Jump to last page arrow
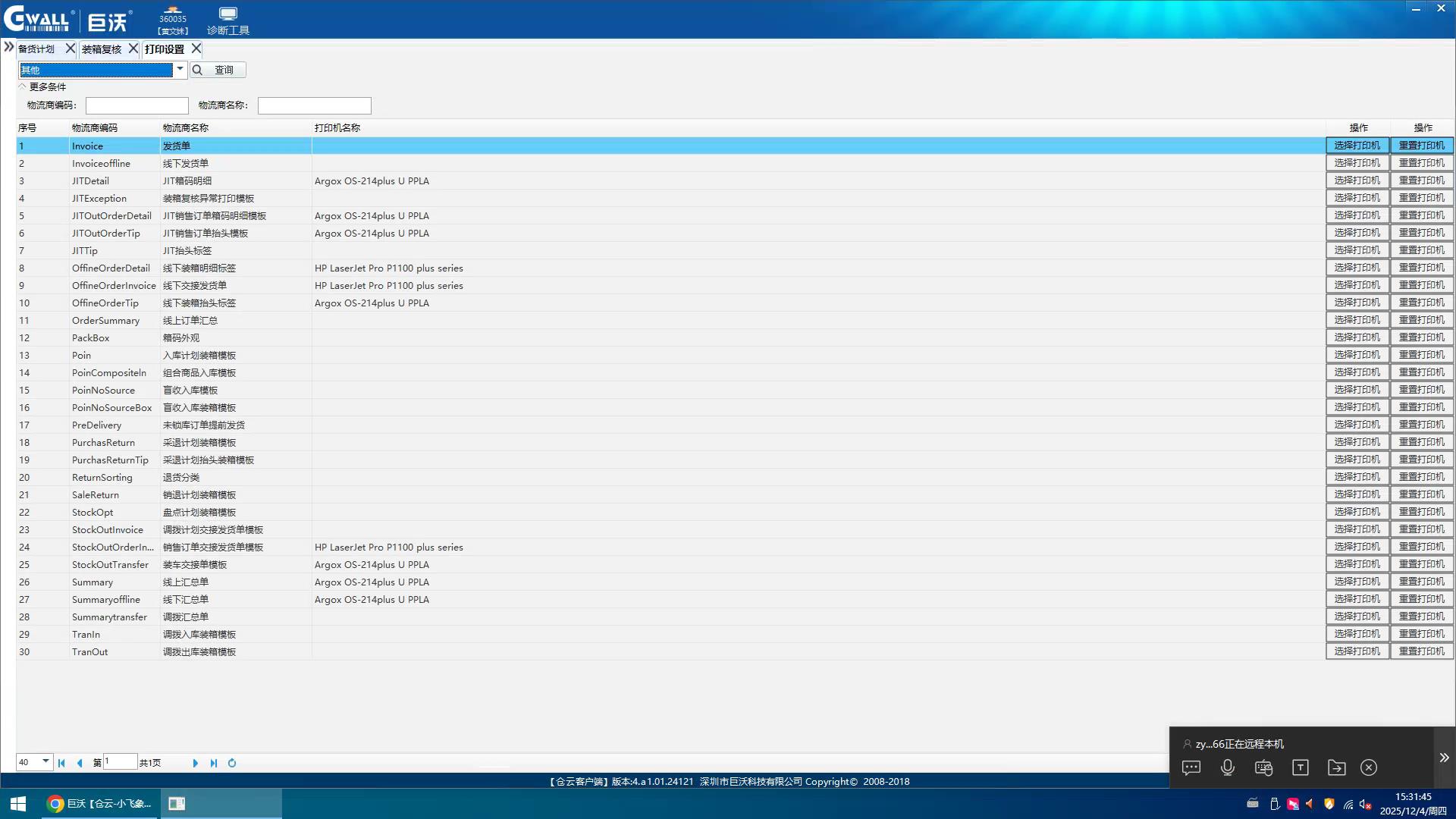This screenshot has width=1456, height=819. coord(214,763)
